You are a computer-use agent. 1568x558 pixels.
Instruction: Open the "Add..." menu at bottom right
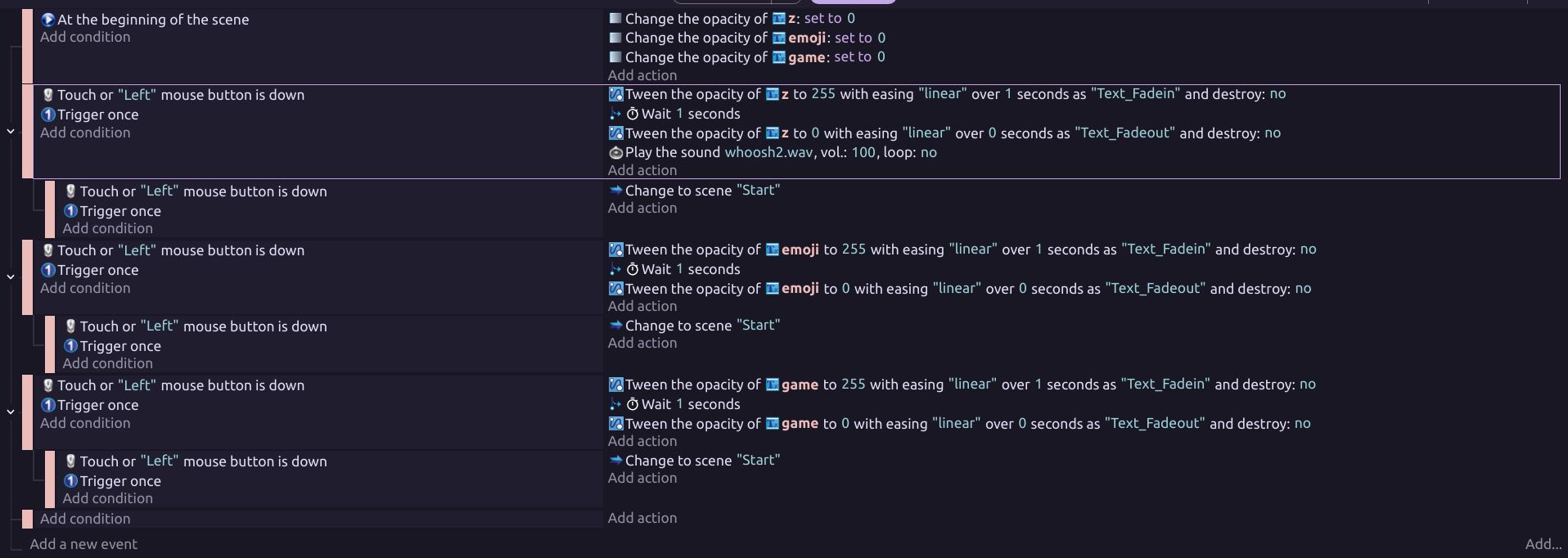1543,544
